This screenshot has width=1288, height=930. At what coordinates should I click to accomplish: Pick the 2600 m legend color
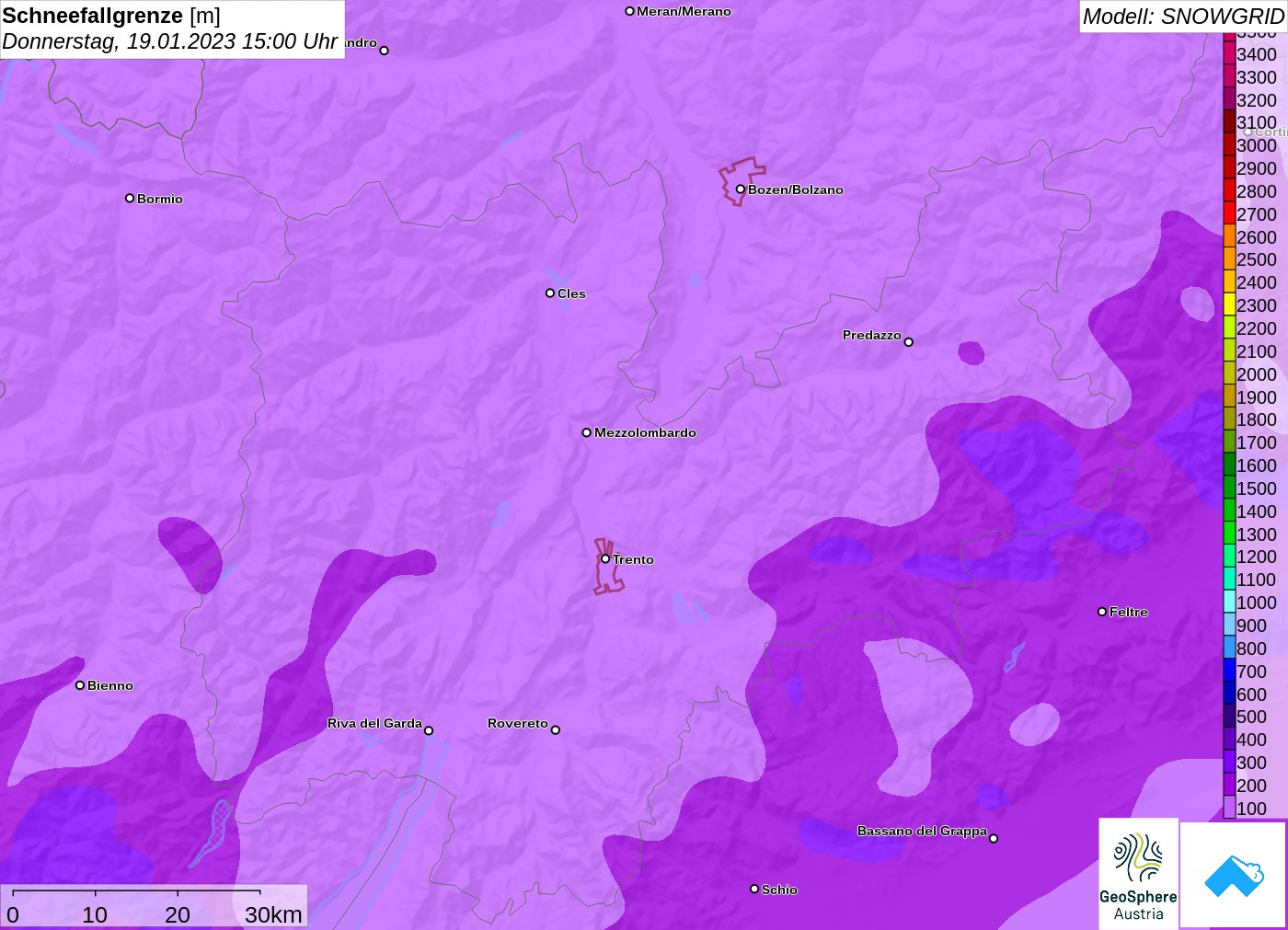point(1229,236)
